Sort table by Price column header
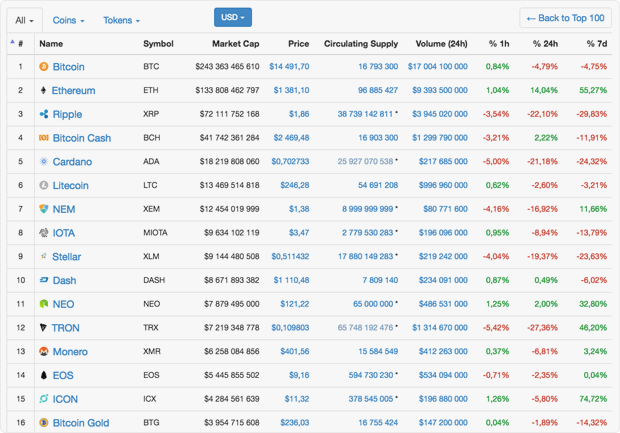620x433 pixels. pos(299,44)
